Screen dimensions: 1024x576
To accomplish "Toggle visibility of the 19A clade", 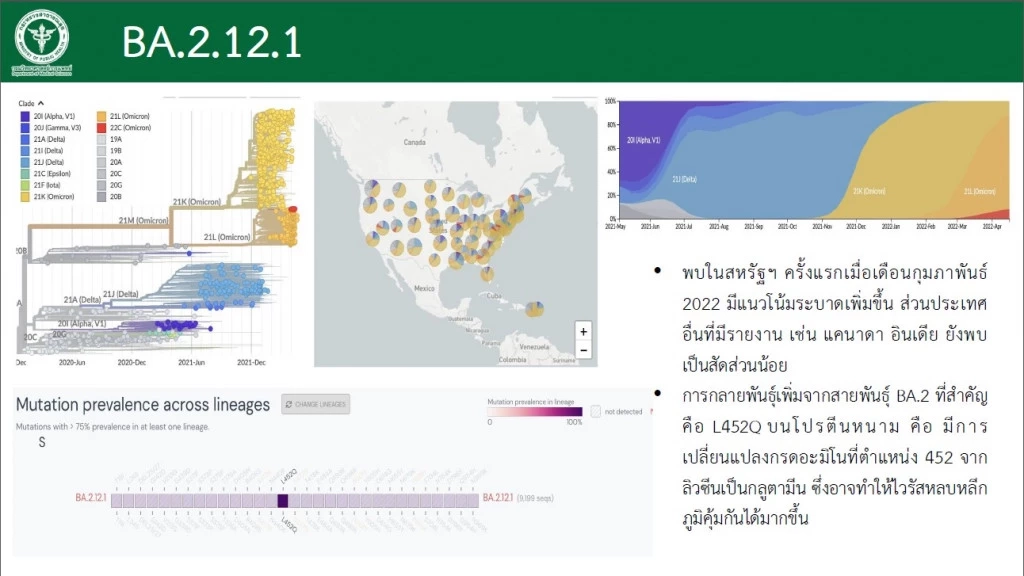I will 101,140.
